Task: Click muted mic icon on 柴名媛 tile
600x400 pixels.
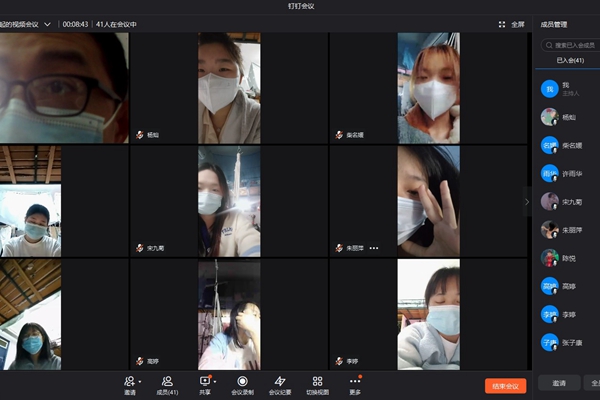Action: click(x=339, y=135)
